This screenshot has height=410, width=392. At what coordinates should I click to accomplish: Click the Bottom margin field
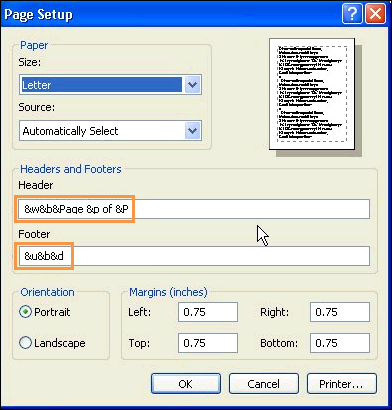[340, 343]
